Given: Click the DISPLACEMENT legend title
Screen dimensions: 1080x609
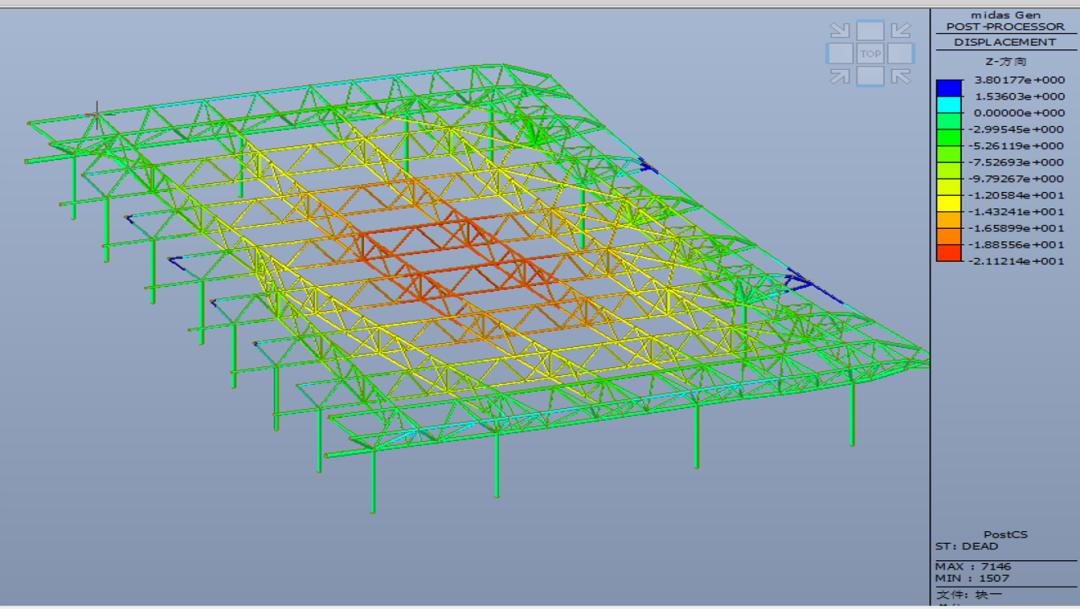Looking at the screenshot, I should click(1004, 42).
